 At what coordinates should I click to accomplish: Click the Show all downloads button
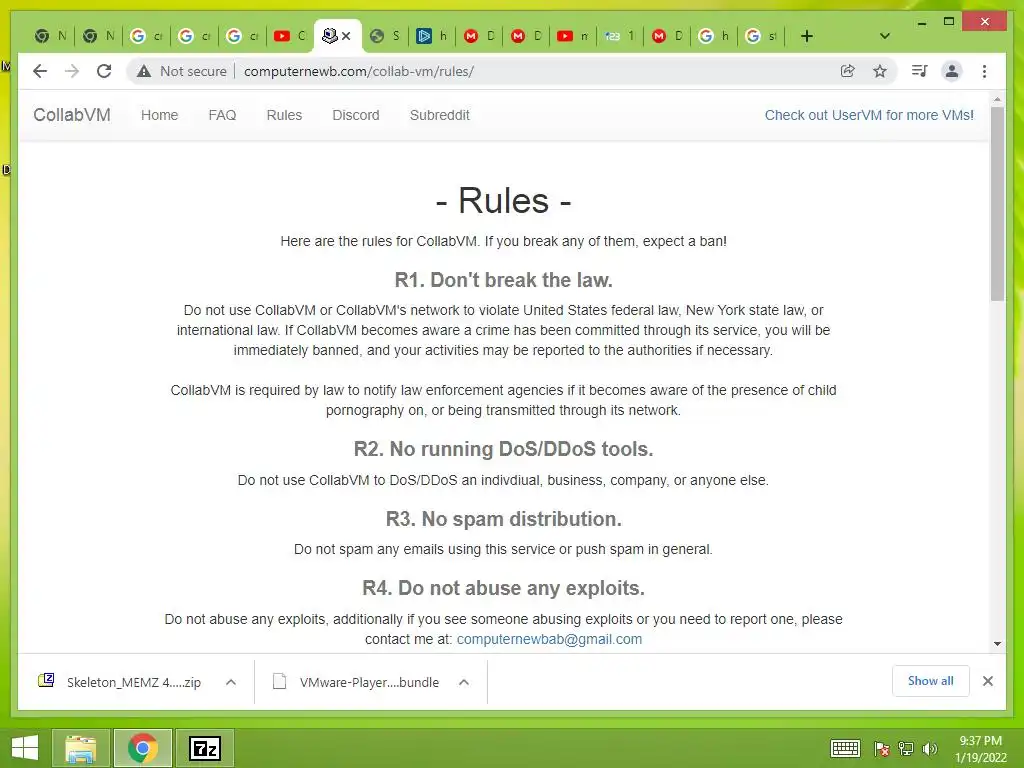pos(931,680)
